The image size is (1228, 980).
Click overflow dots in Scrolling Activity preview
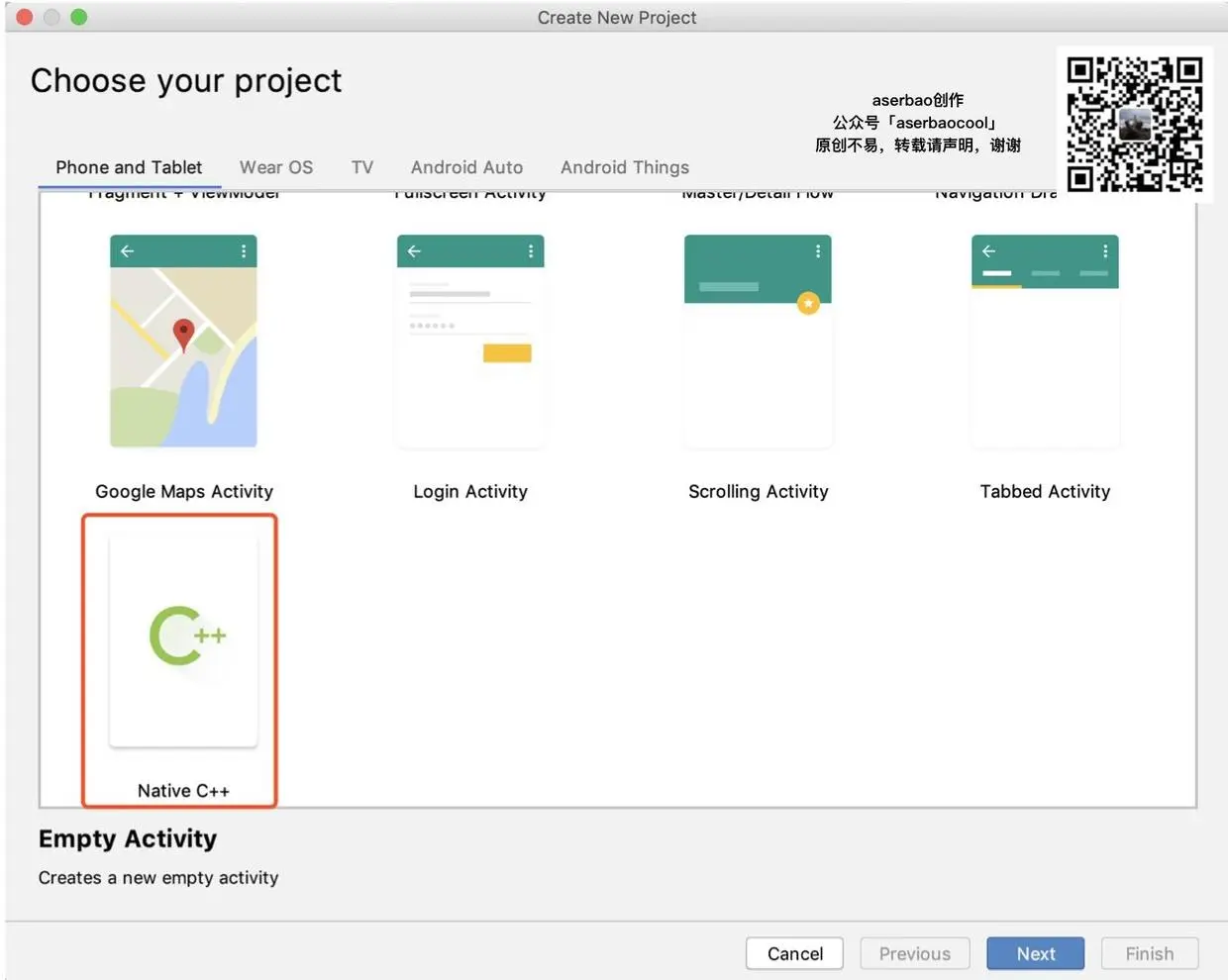pos(818,251)
